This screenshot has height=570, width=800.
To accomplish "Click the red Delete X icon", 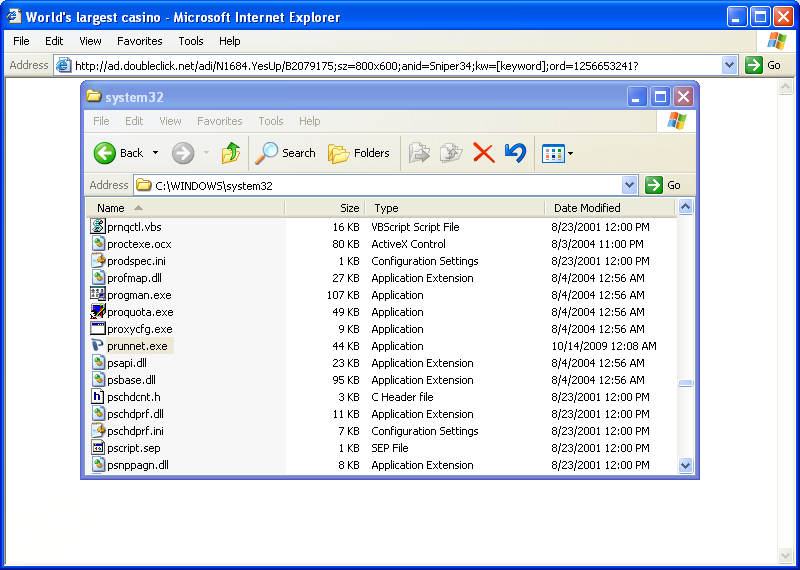I will [x=484, y=153].
